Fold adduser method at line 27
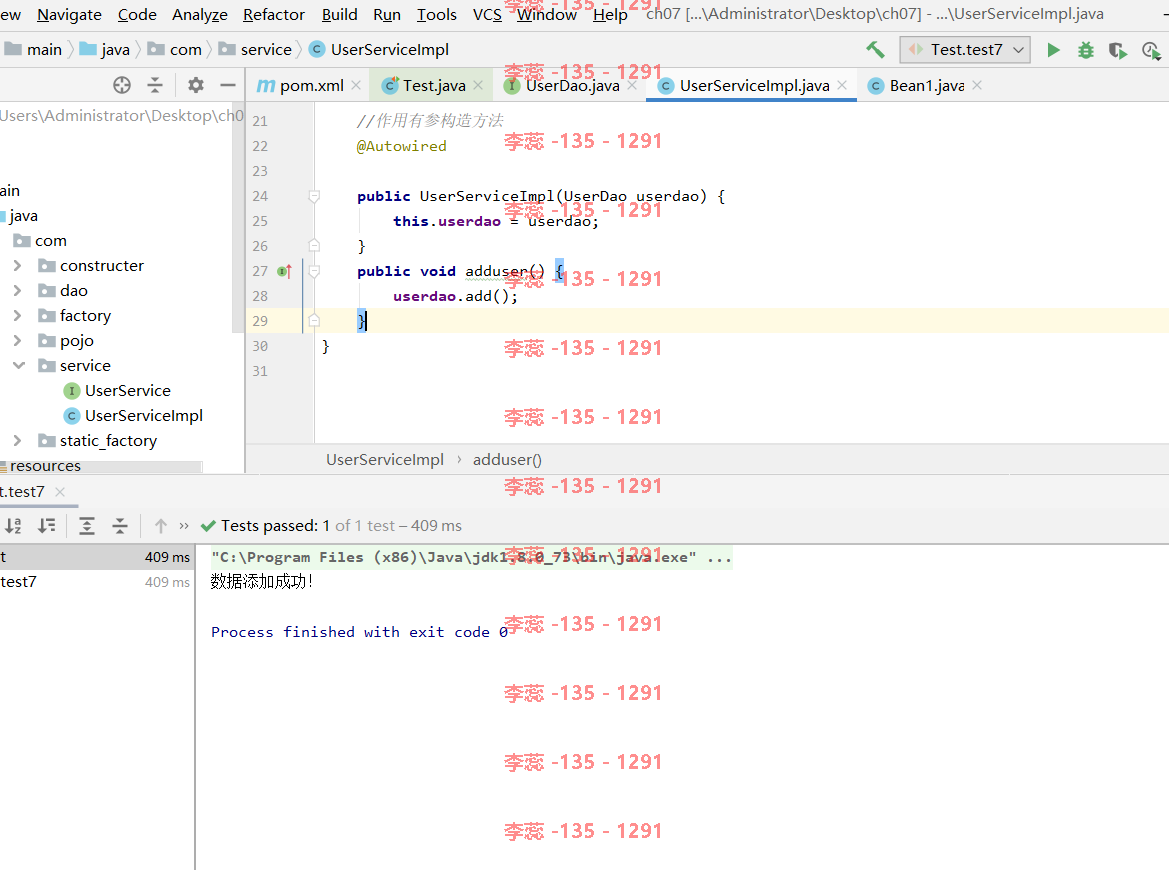This screenshot has width=1169, height=870. [x=314, y=271]
